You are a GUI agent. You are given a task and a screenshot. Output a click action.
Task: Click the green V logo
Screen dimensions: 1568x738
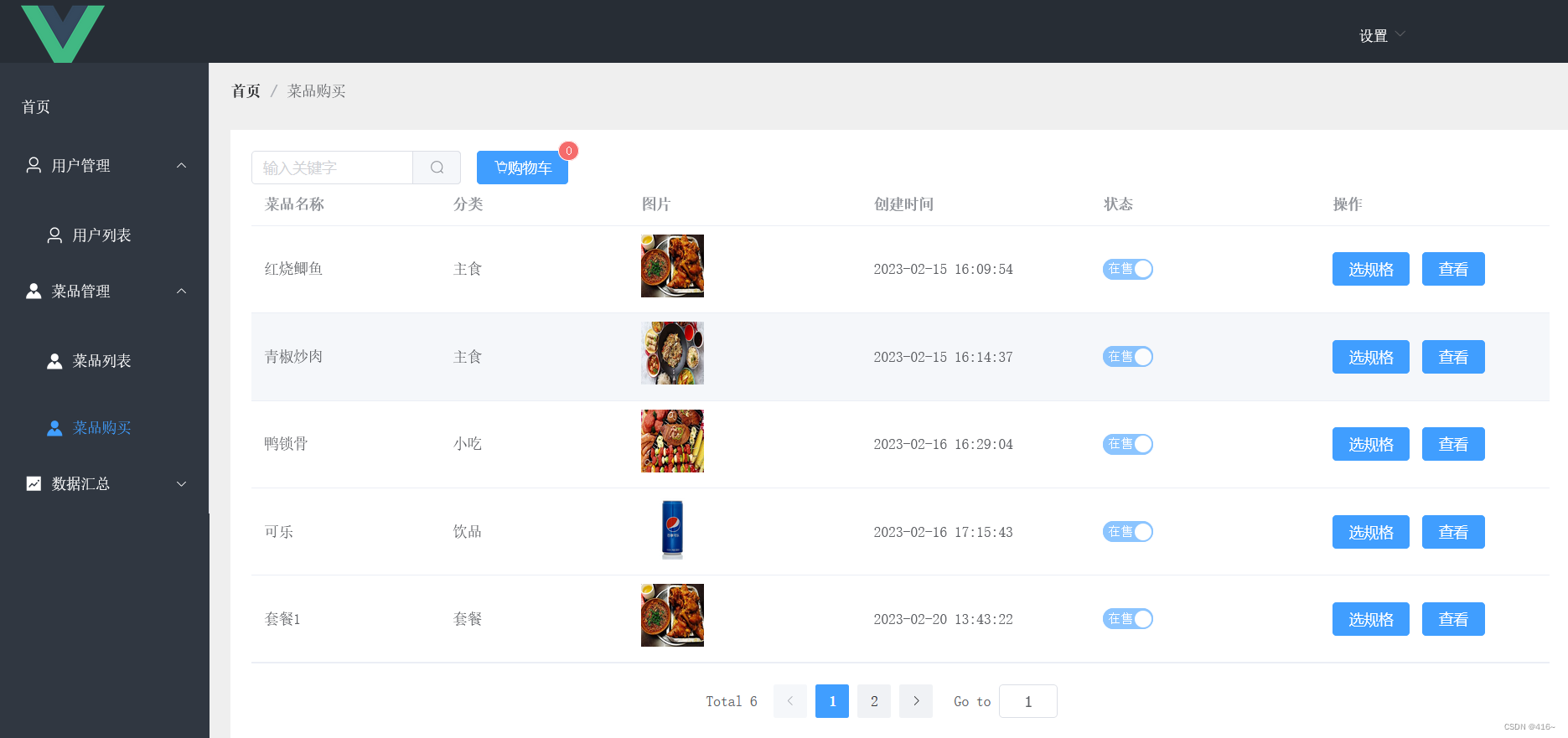pyautogui.click(x=63, y=33)
